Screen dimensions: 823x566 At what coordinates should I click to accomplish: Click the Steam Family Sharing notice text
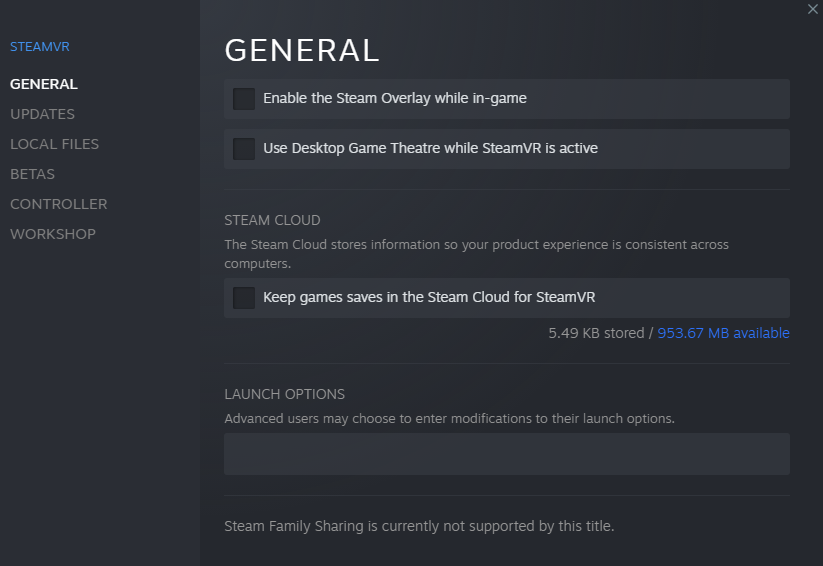click(419, 526)
